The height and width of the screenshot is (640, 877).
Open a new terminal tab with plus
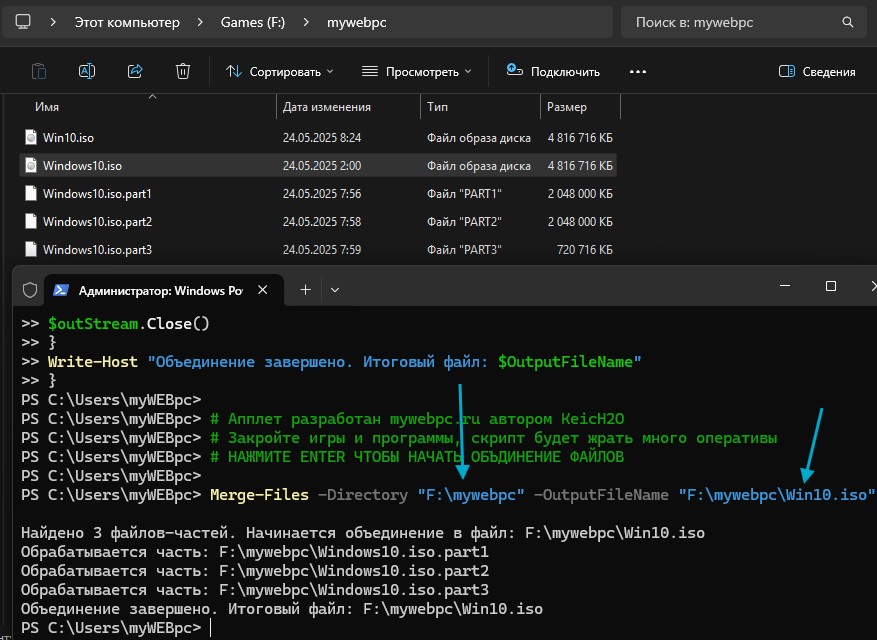[305, 290]
